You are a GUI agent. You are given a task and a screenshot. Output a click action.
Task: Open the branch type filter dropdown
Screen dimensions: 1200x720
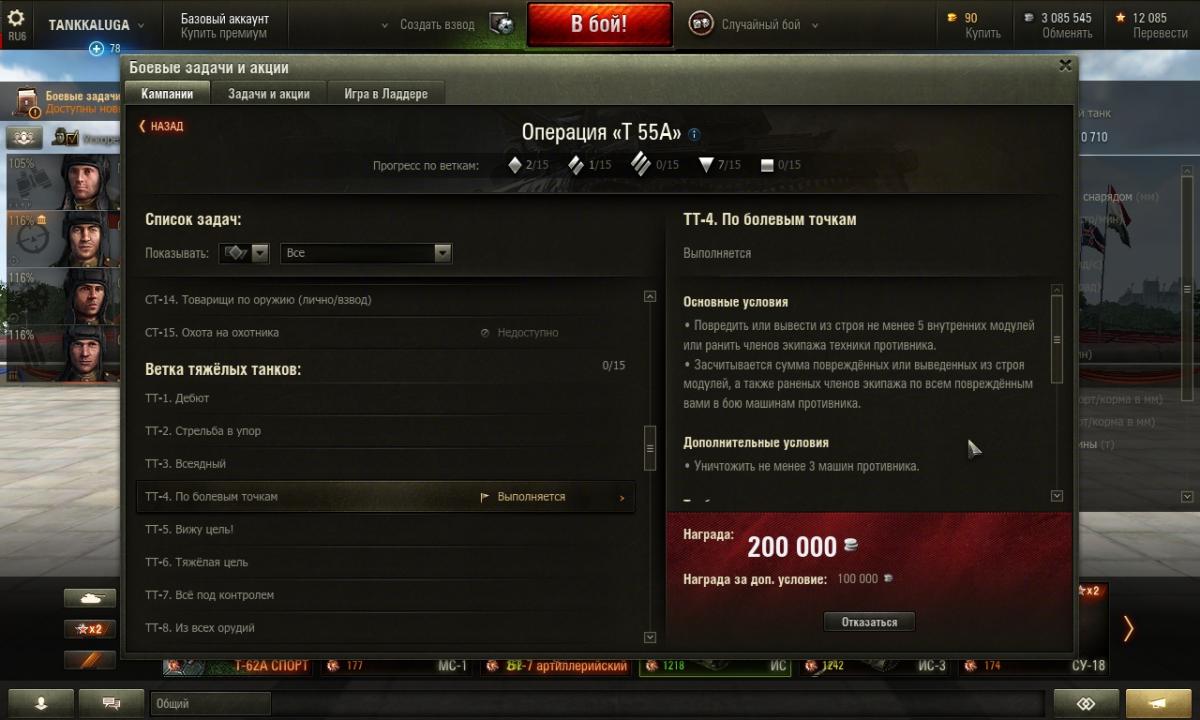245,253
